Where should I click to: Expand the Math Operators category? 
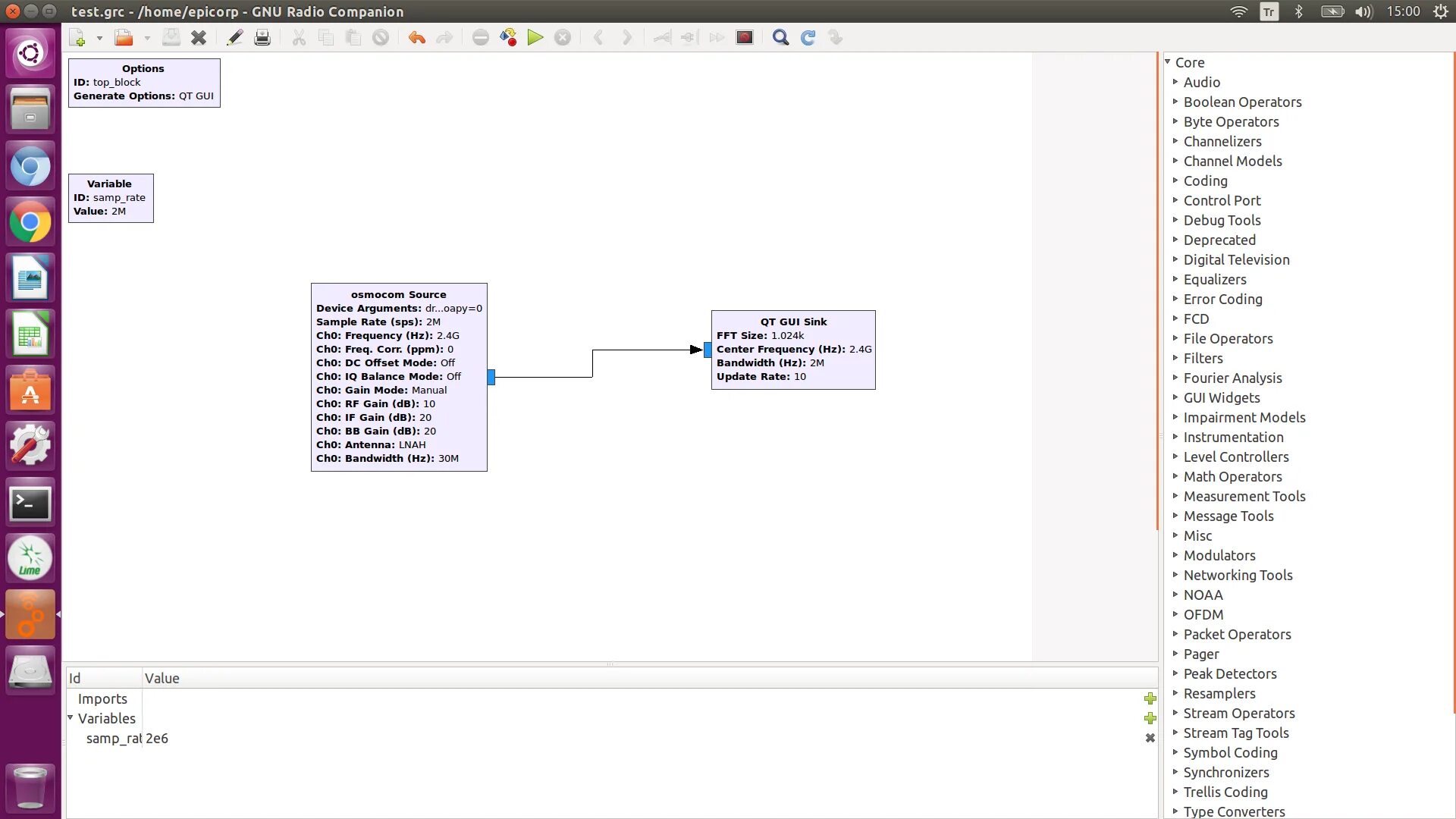click(x=1175, y=476)
